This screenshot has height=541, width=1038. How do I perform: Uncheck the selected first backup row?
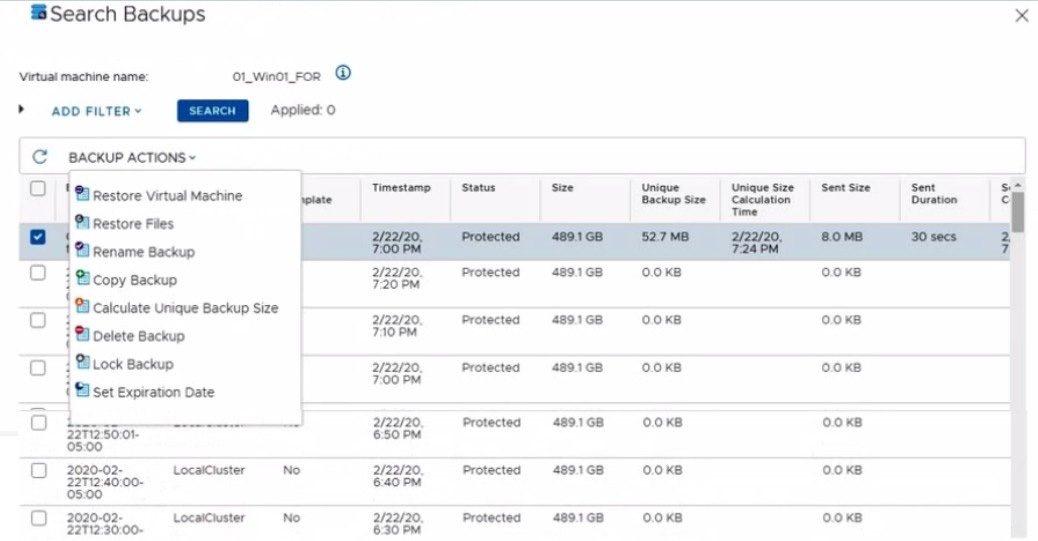click(38, 237)
